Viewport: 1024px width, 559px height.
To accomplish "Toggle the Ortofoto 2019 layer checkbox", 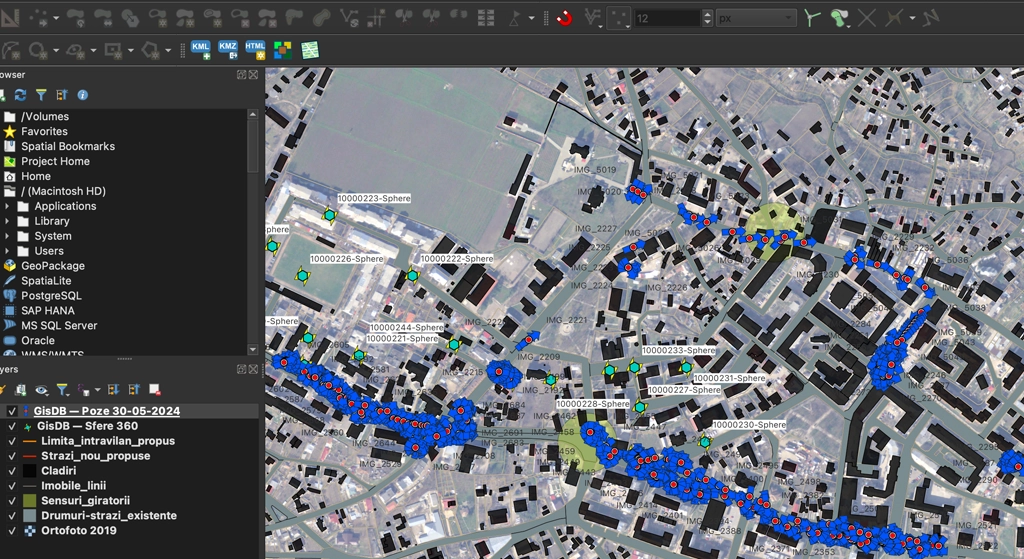I will point(12,531).
